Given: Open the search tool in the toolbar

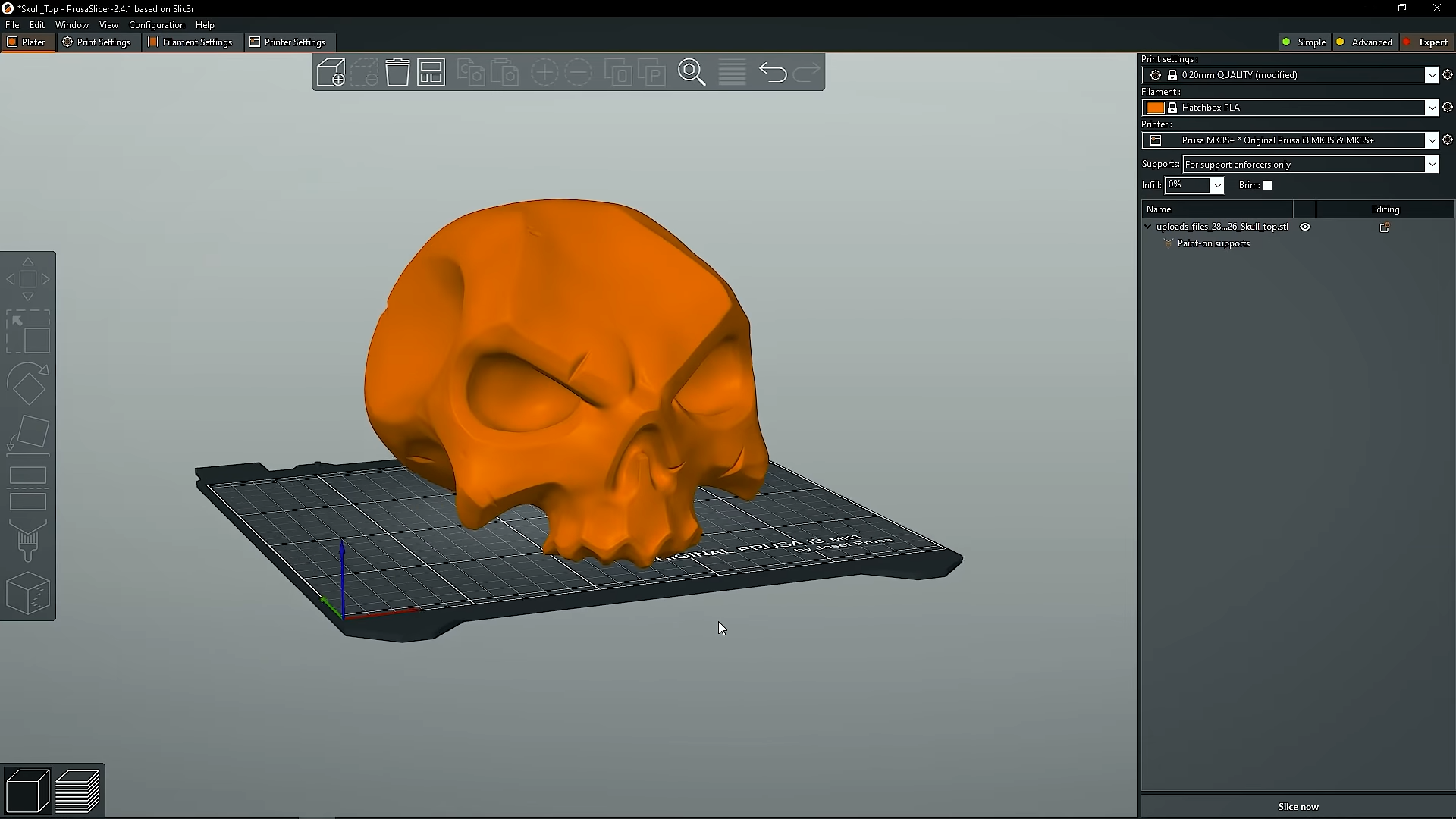Looking at the screenshot, I should point(692,72).
